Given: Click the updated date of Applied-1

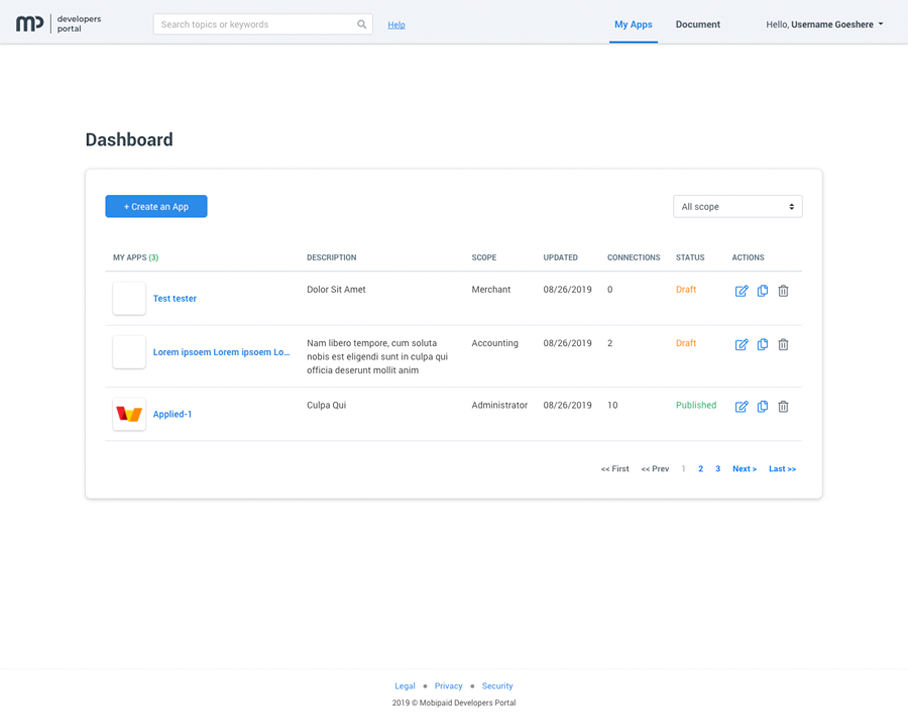Looking at the screenshot, I should click(568, 405).
